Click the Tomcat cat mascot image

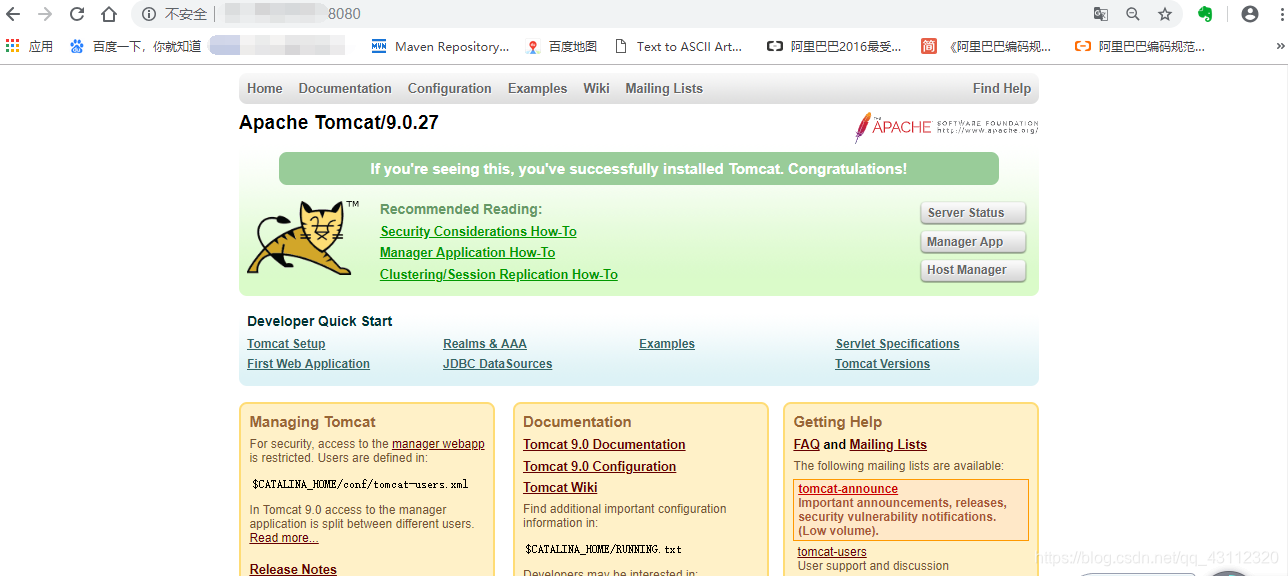coord(303,238)
